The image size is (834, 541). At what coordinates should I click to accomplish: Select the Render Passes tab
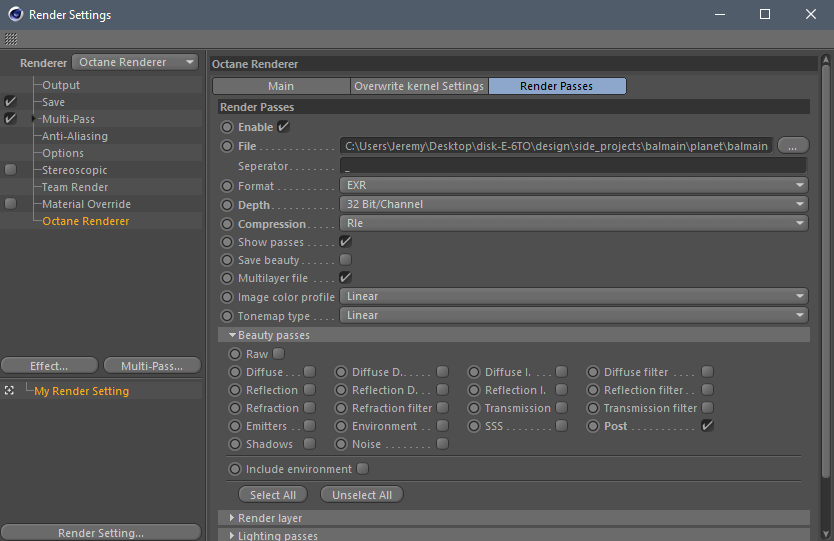(557, 86)
